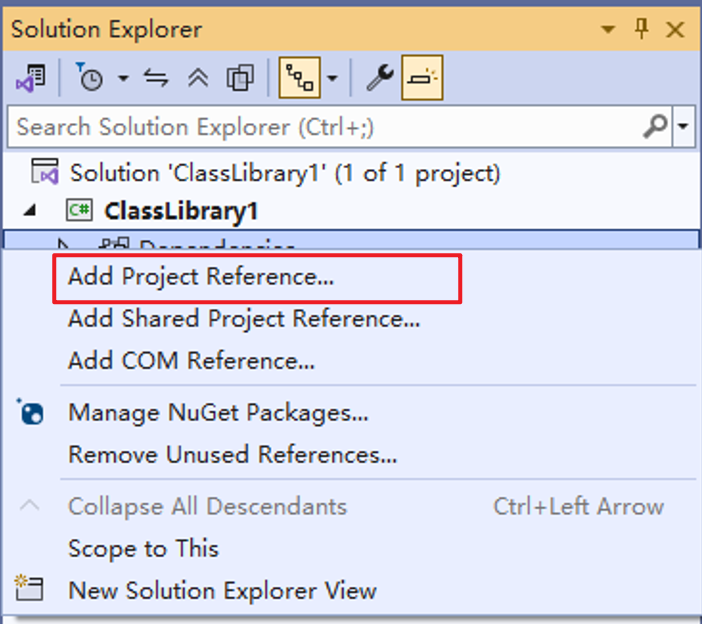This screenshot has height=624, width=702.
Task: Toggle Preview Selected Items button
Action: (x=423, y=78)
